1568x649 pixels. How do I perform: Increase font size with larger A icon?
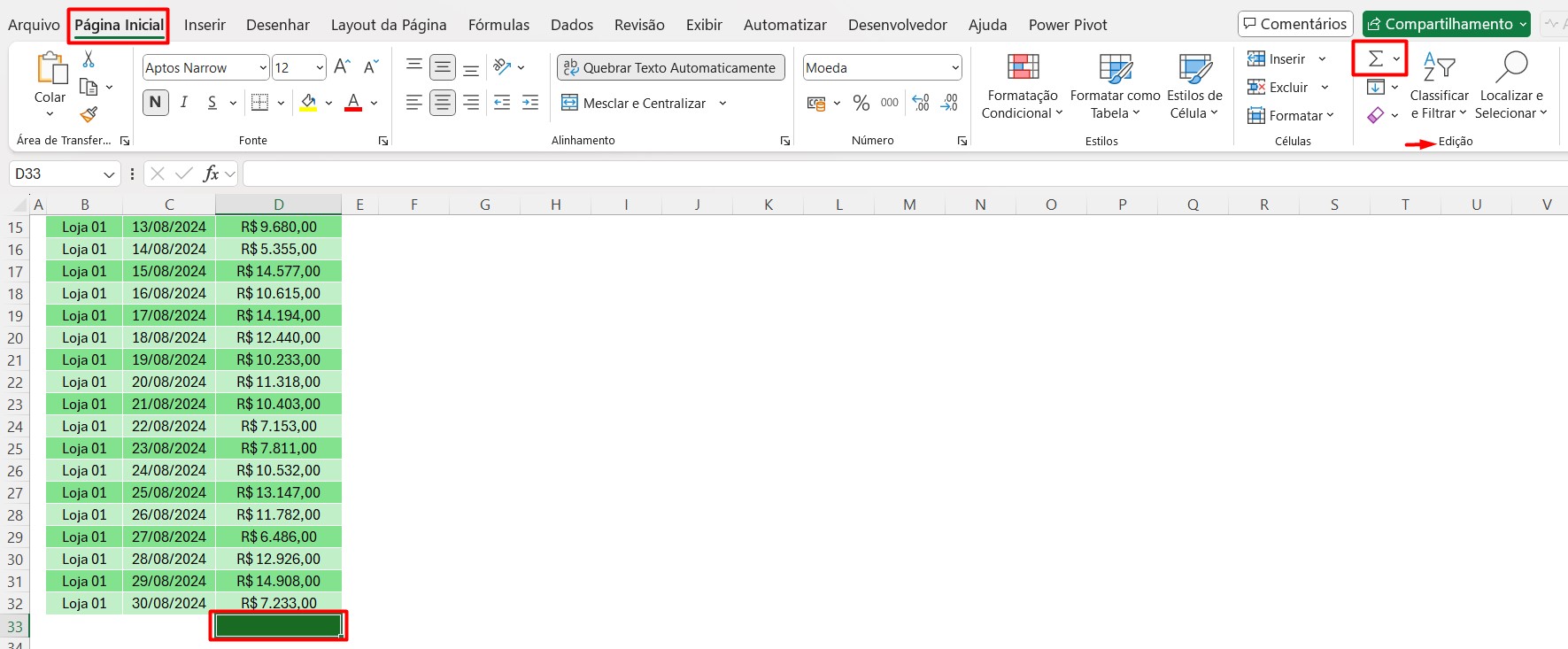(x=343, y=67)
